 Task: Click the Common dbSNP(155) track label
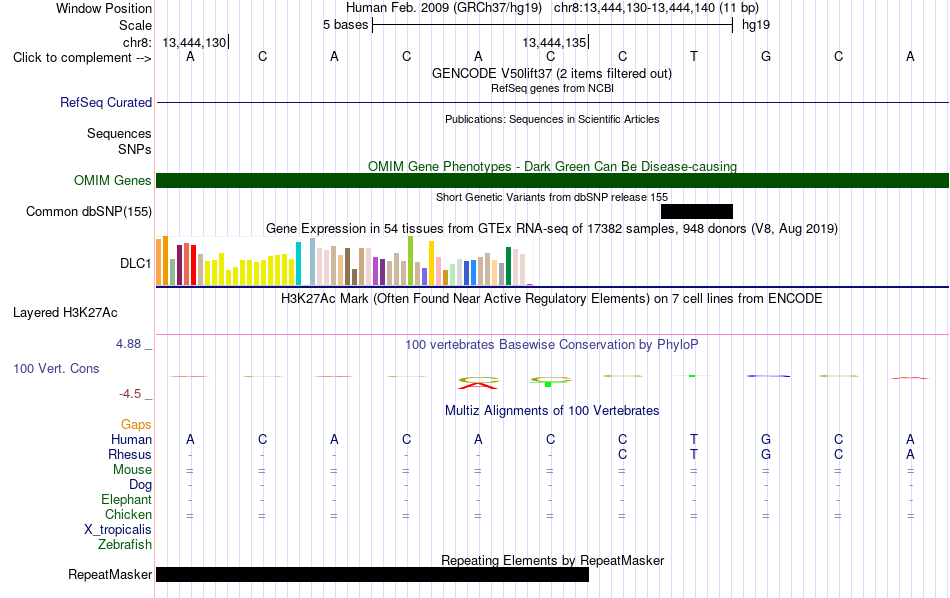(x=89, y=211)
